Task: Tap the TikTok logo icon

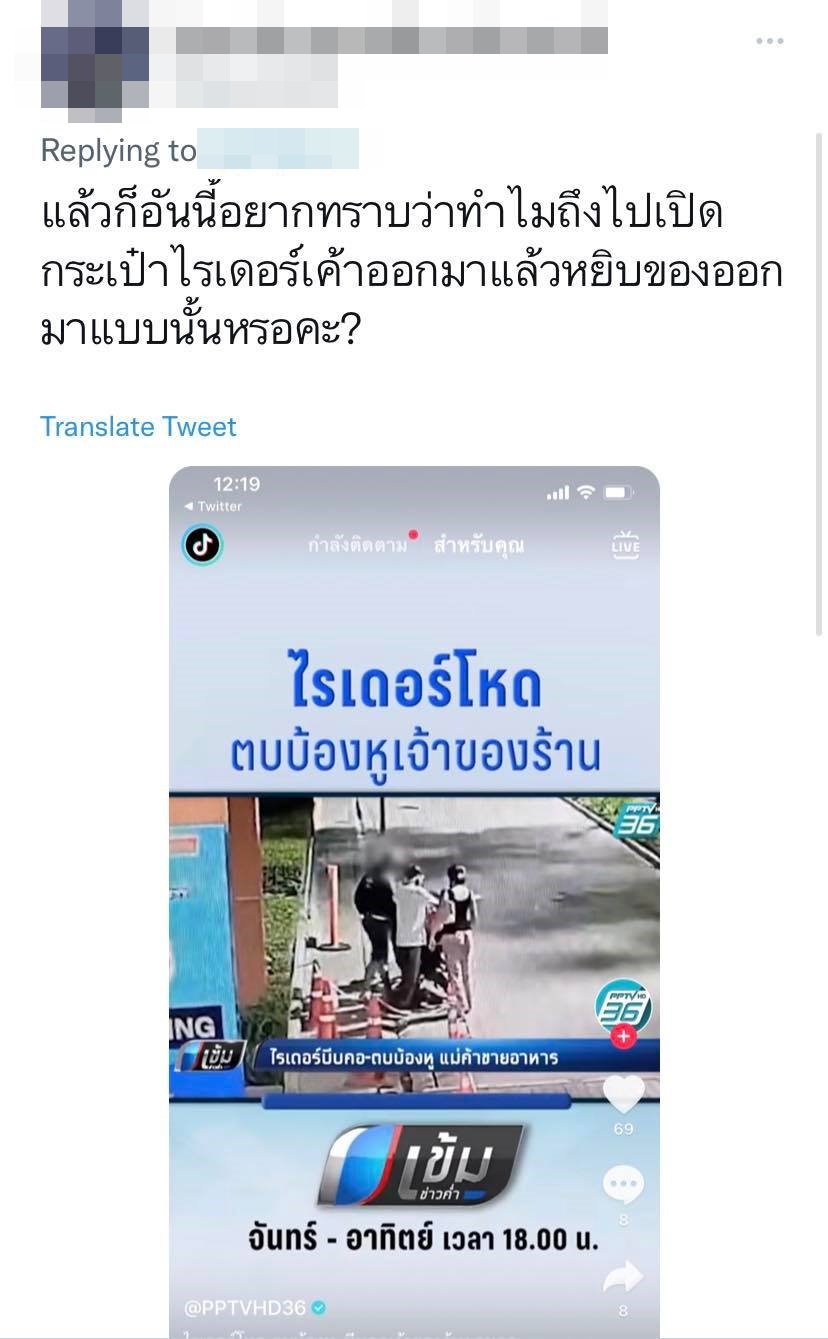Action: 201,546
